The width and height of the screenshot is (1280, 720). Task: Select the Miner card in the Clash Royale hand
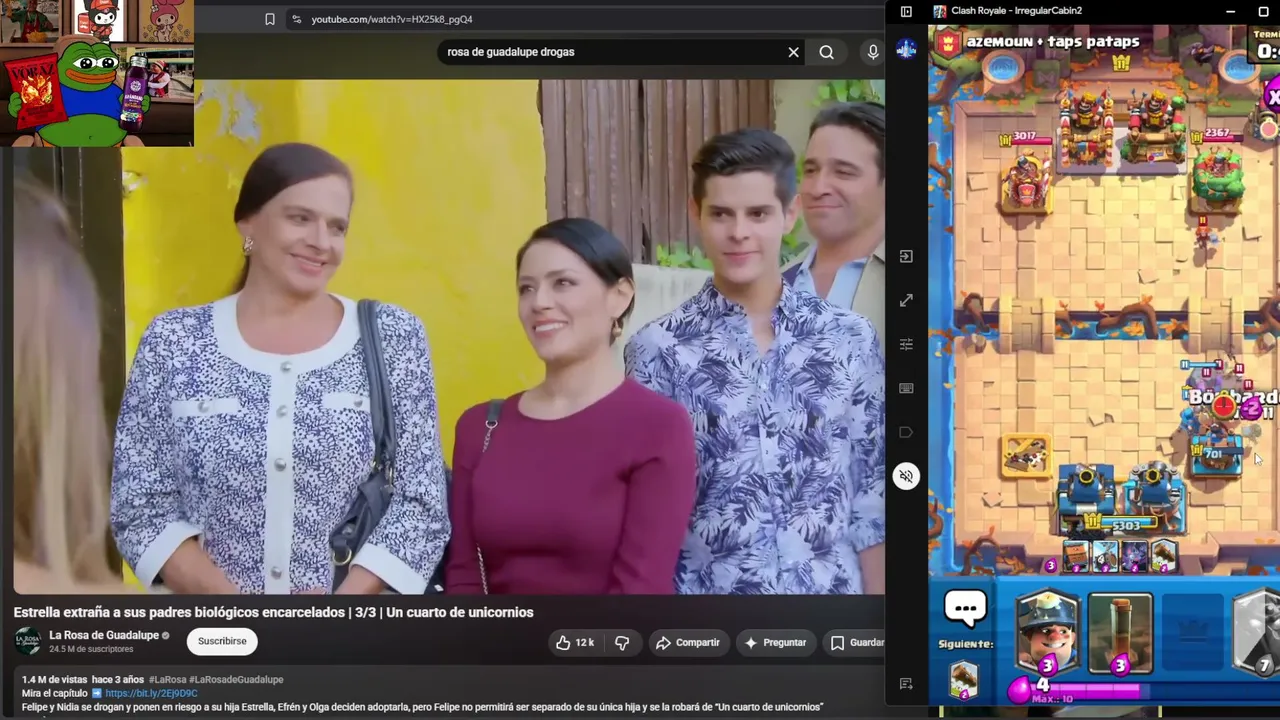point(1047,633)
